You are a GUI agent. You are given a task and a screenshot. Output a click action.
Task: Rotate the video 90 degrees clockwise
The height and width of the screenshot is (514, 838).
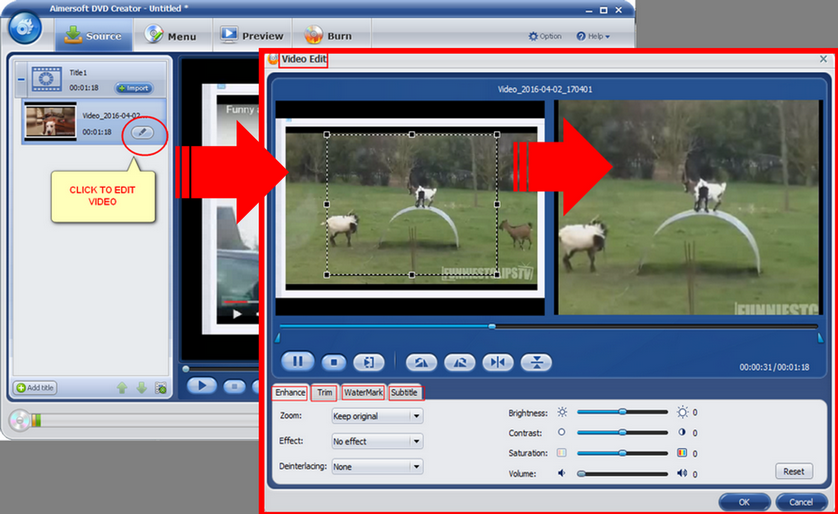[x=460, y=362]
